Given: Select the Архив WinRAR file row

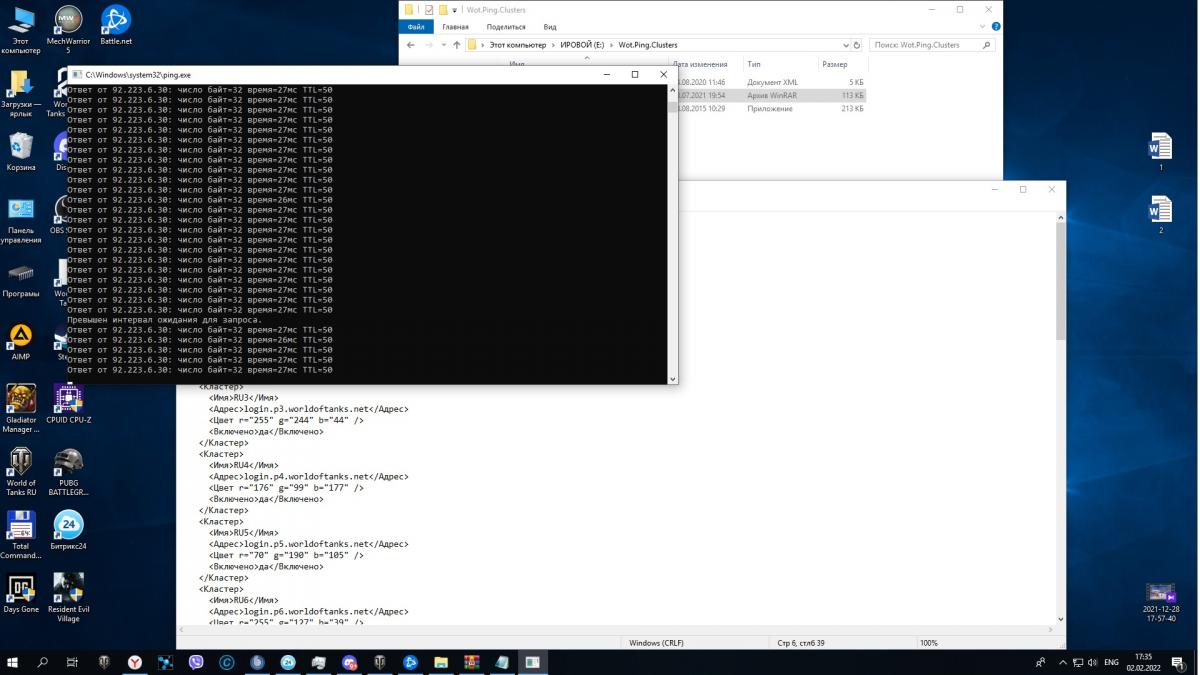Looking at the screenshot, I should point(770,95).
